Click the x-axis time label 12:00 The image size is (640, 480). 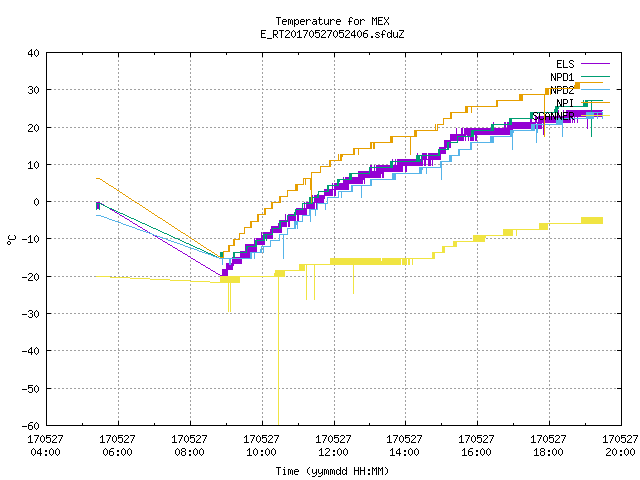333,452
